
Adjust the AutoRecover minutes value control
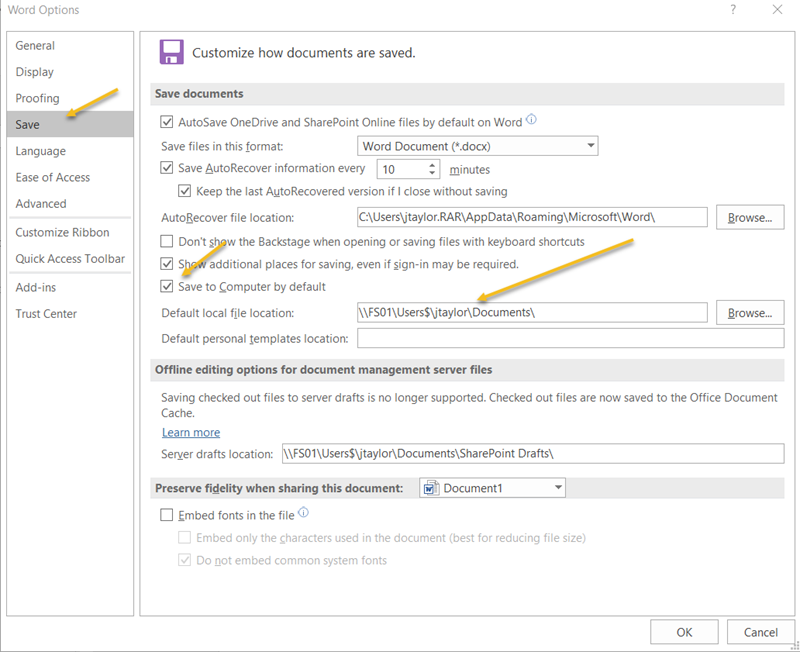coord(433,169)
